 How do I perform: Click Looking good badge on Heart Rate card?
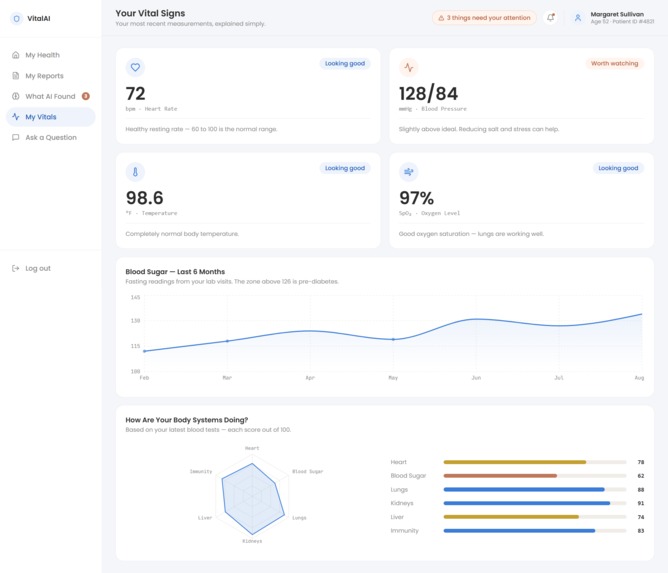345,63
